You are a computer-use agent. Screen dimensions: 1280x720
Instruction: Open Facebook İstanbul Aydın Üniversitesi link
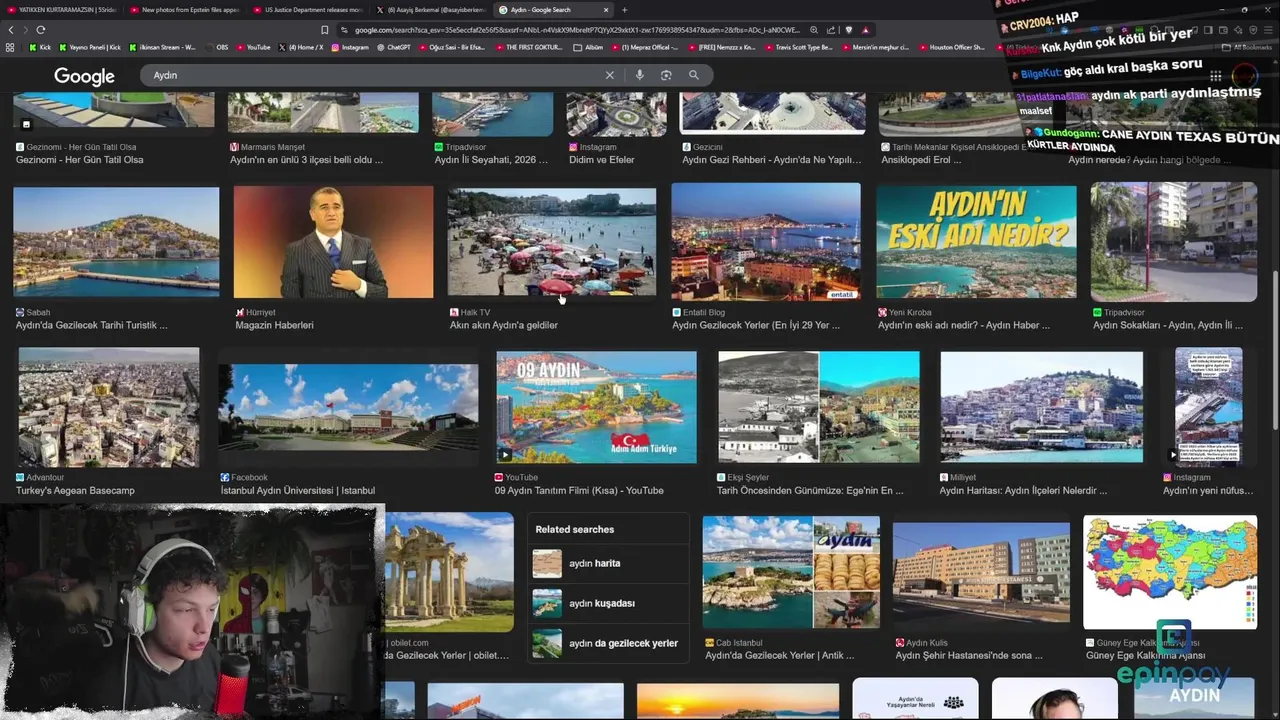298,490
